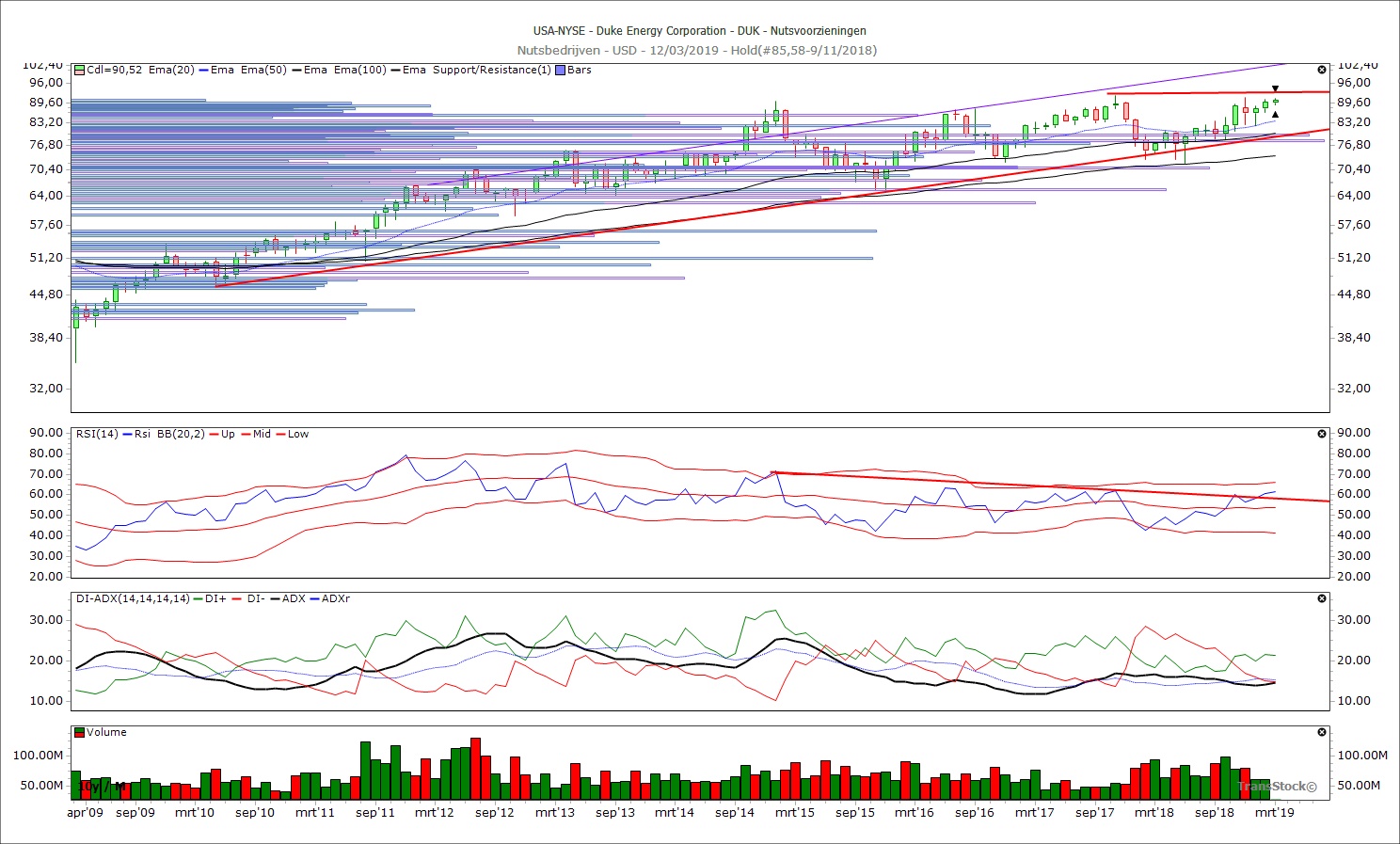
Task: Click the green DI+ line swatch
Action: [x=198, y=598]
